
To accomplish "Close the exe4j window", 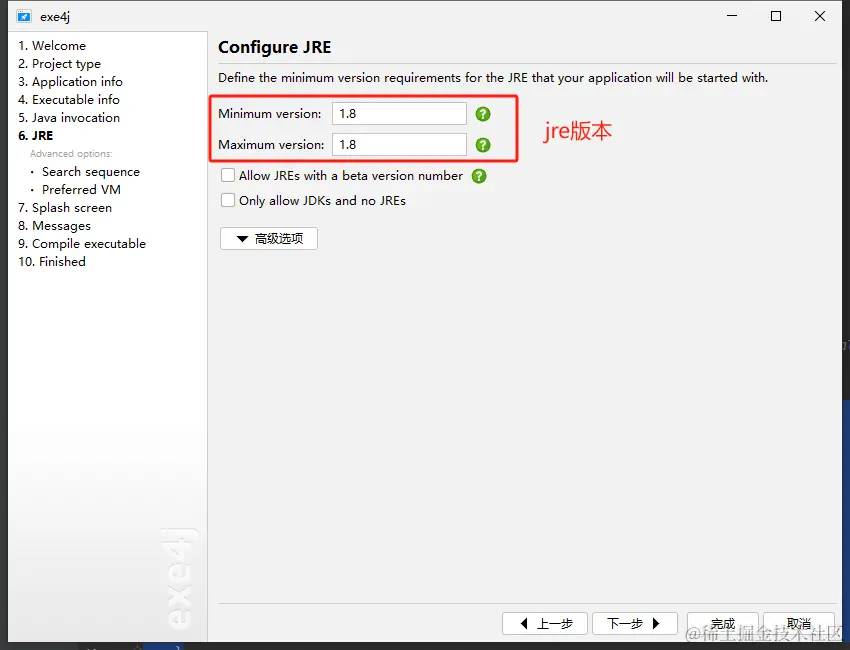I will 820,16.
